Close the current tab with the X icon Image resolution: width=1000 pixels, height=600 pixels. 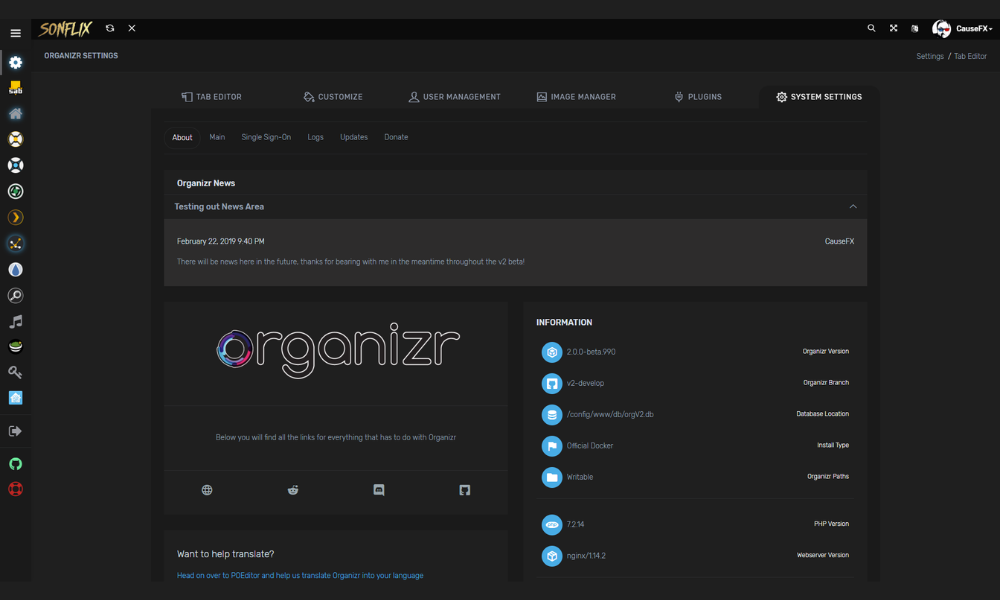pyautogui.click(x=131, y=28)
